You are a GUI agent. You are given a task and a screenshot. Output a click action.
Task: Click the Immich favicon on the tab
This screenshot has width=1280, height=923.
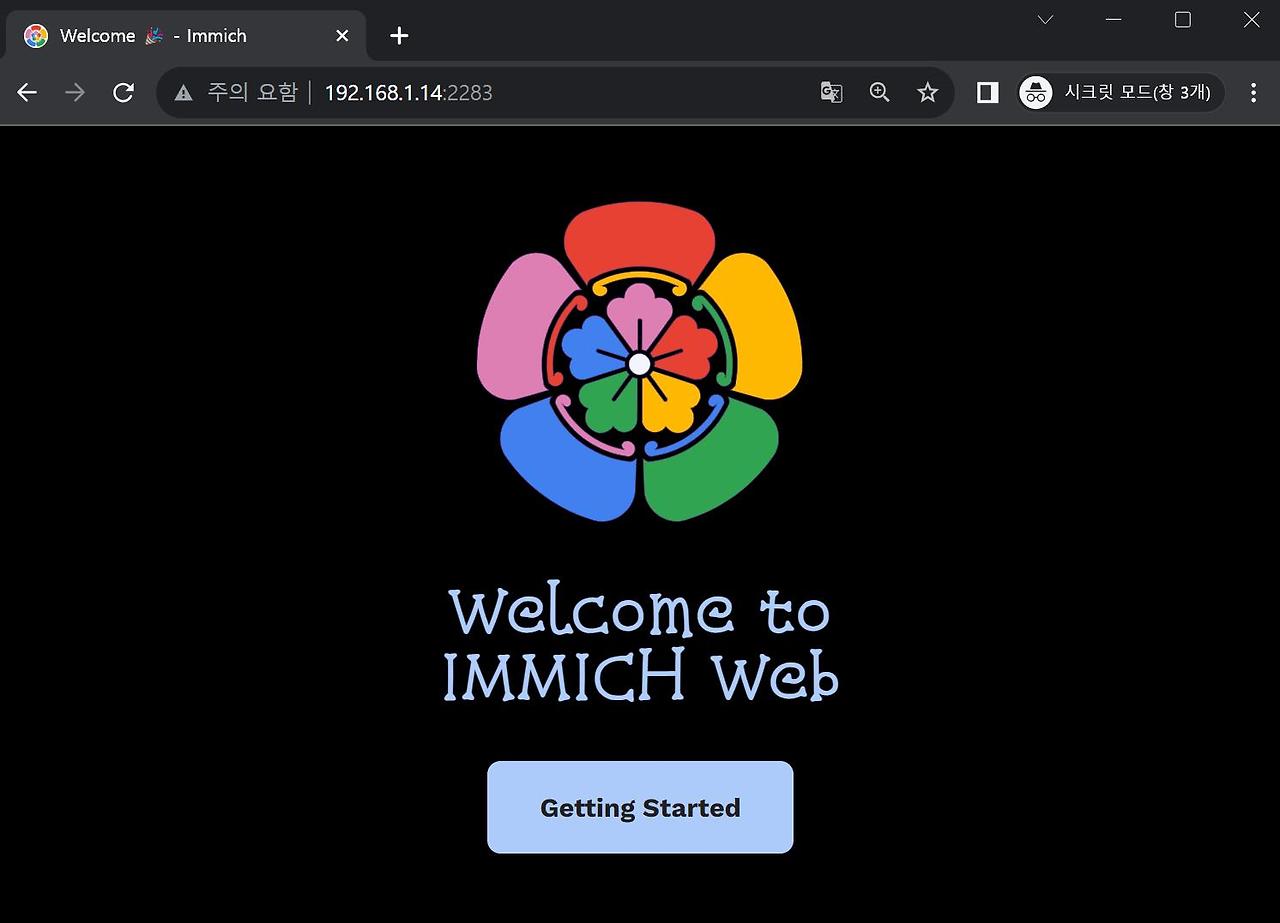tap(36, 36)
